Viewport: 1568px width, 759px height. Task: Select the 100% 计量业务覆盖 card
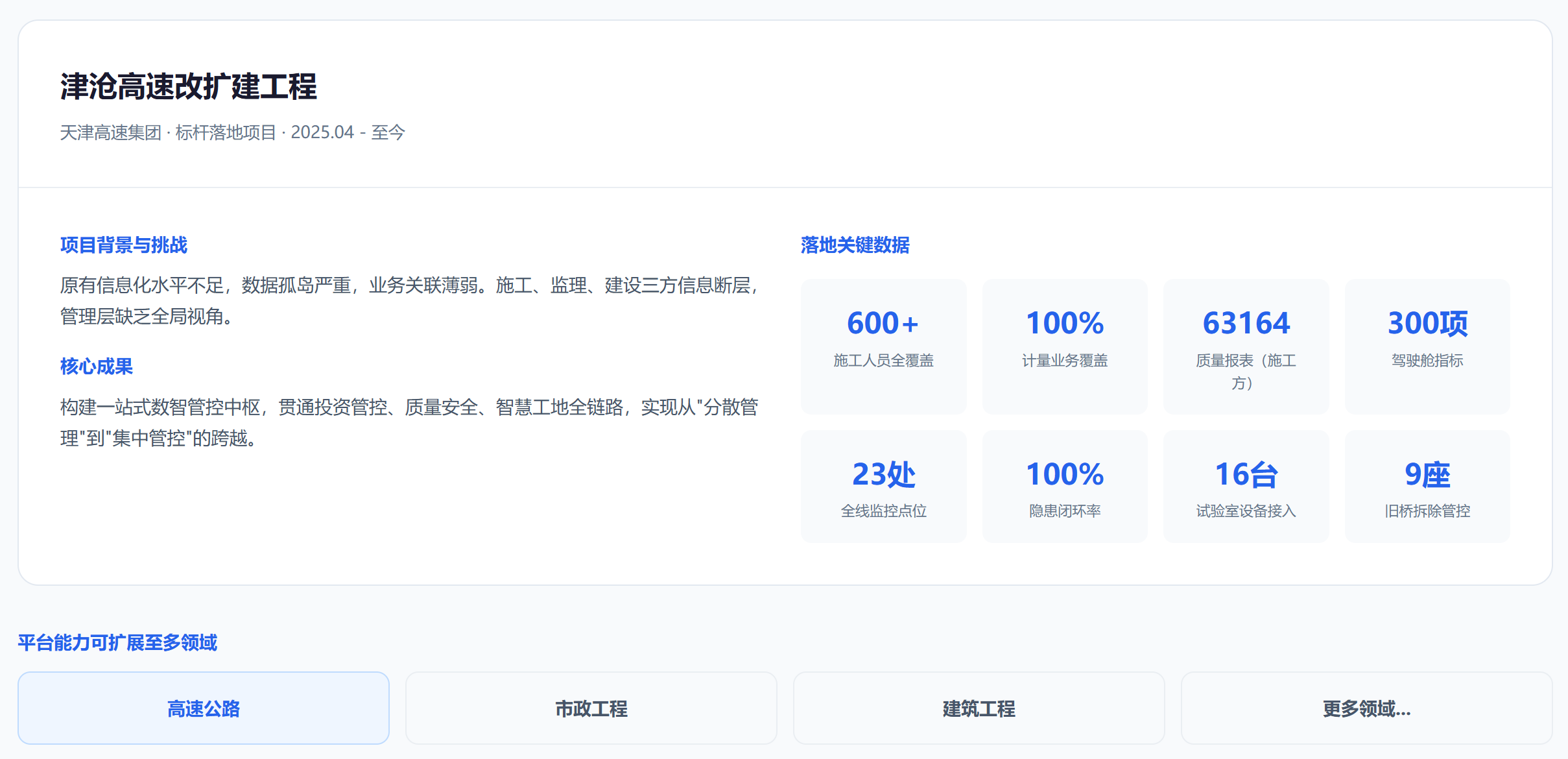[1065, 346]
